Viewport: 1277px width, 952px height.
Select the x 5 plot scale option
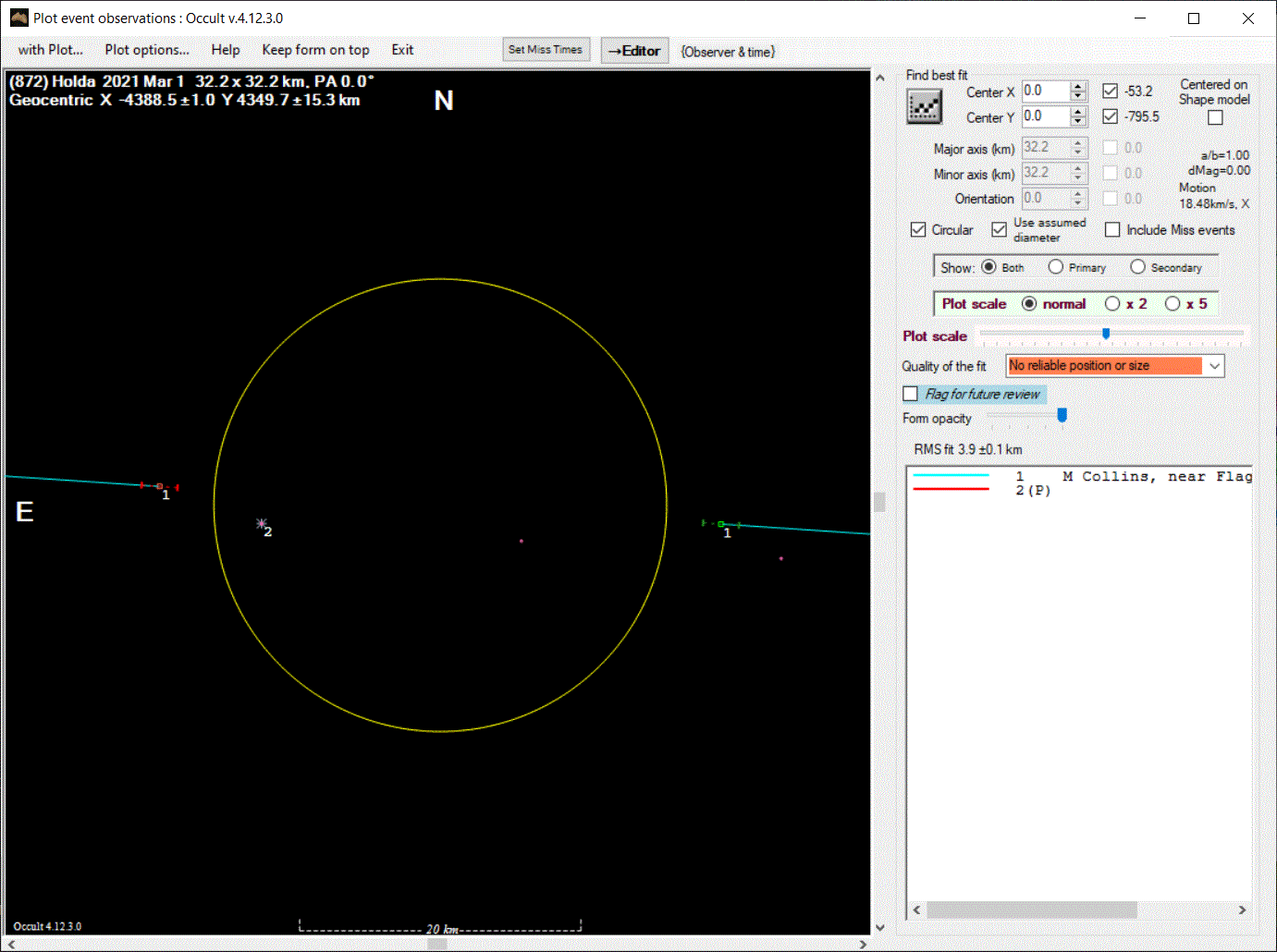coord(1173,303)
